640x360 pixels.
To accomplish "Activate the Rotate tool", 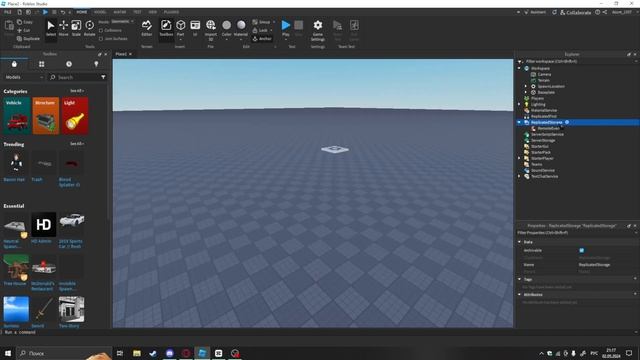I will (x=89, y=28).
